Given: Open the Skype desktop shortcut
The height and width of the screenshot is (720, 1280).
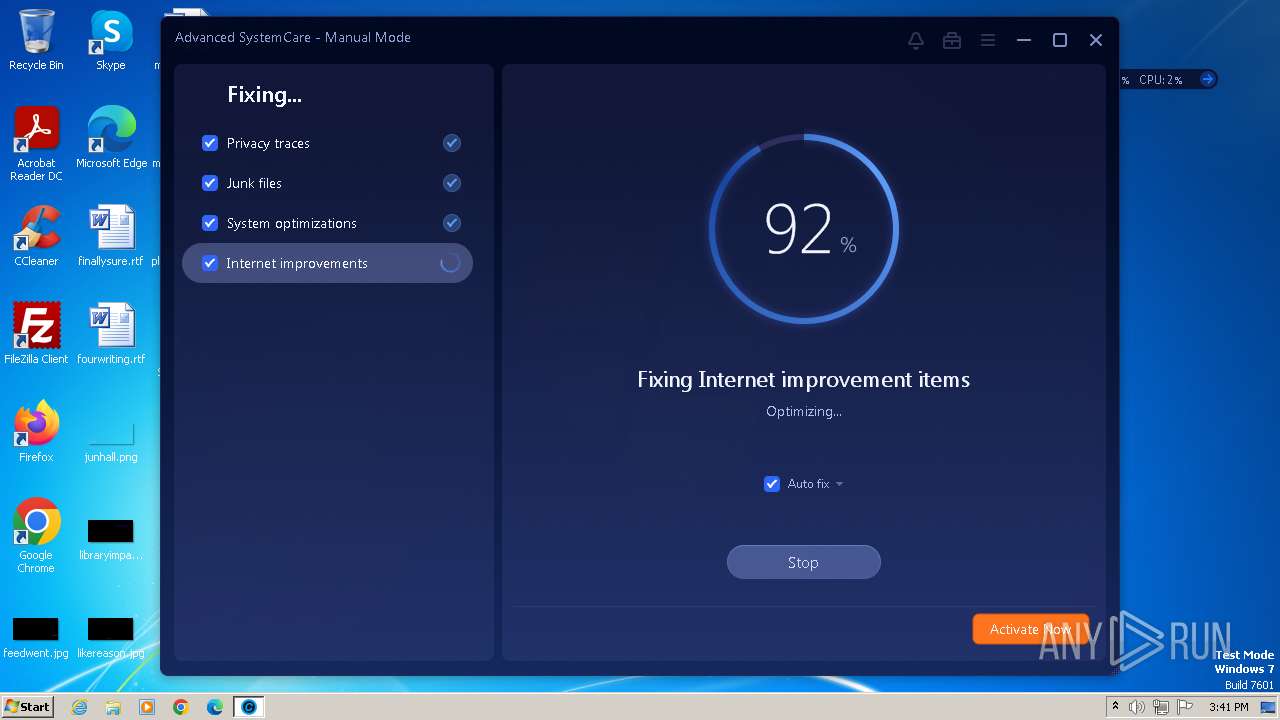Looking at the screenshot, I should 111,40.
